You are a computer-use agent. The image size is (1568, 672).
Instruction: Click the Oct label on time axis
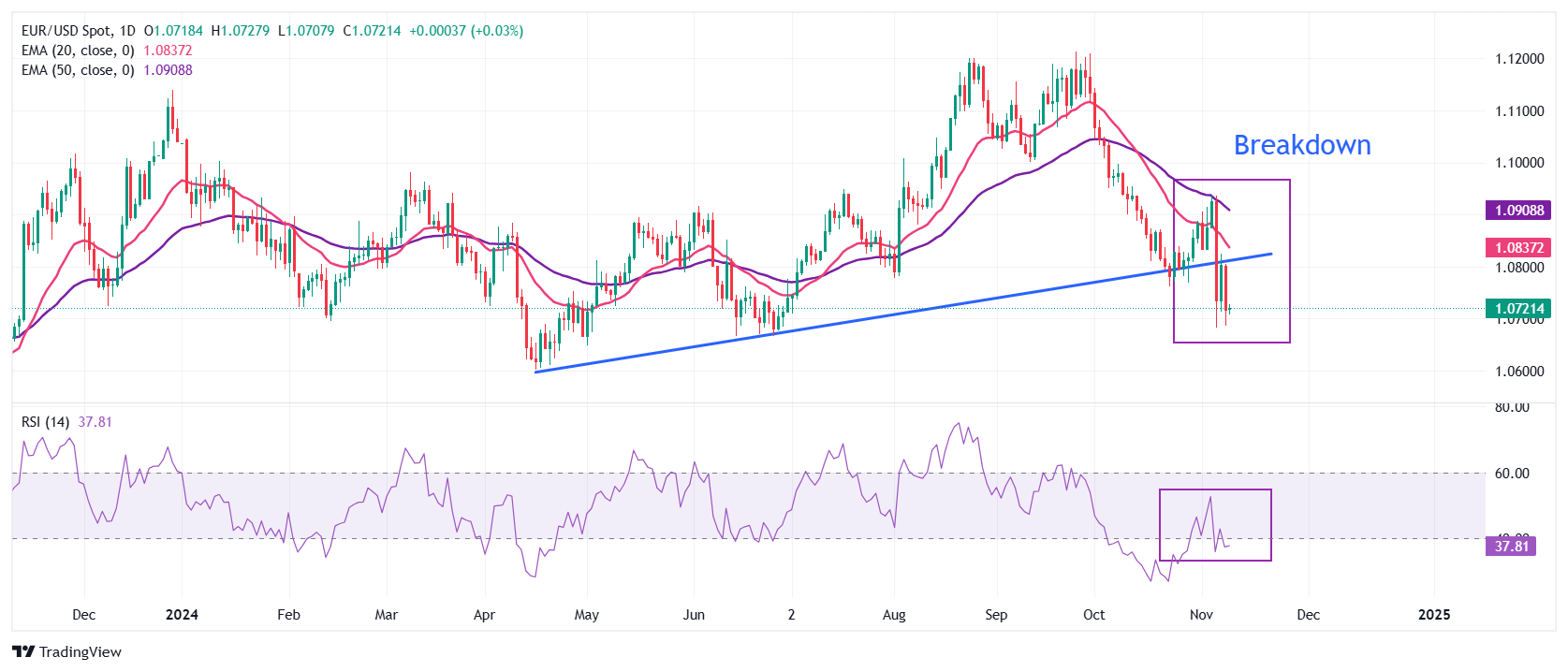1093,615
